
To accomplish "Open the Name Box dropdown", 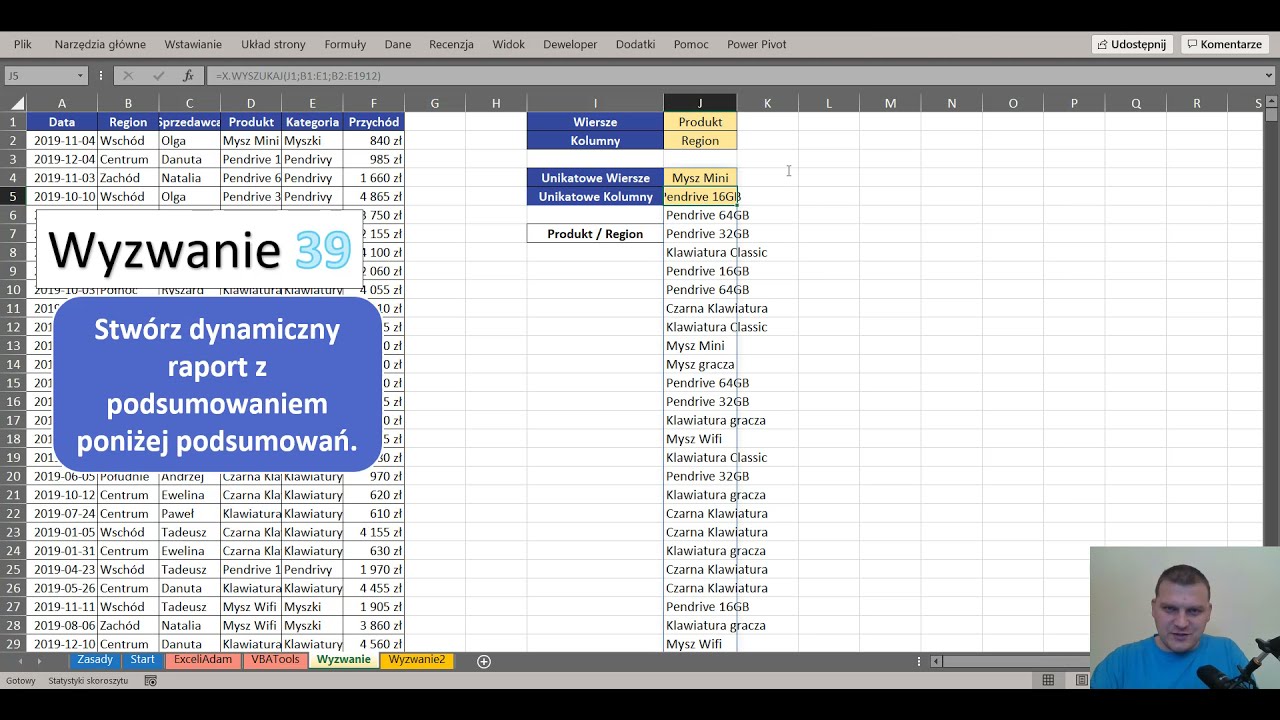I will tap(80, 76).
